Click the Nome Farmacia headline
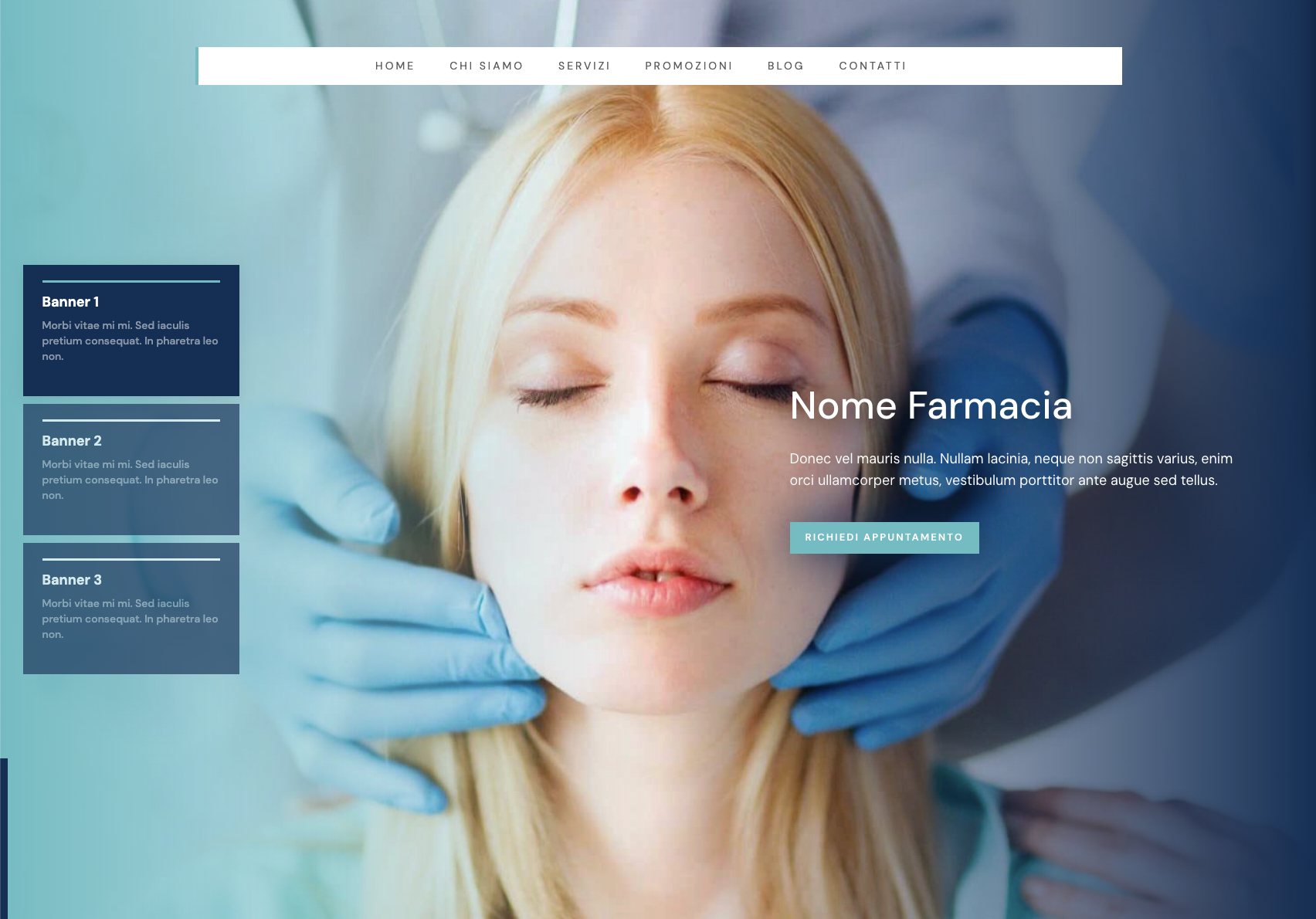 [x=931, y=405]
